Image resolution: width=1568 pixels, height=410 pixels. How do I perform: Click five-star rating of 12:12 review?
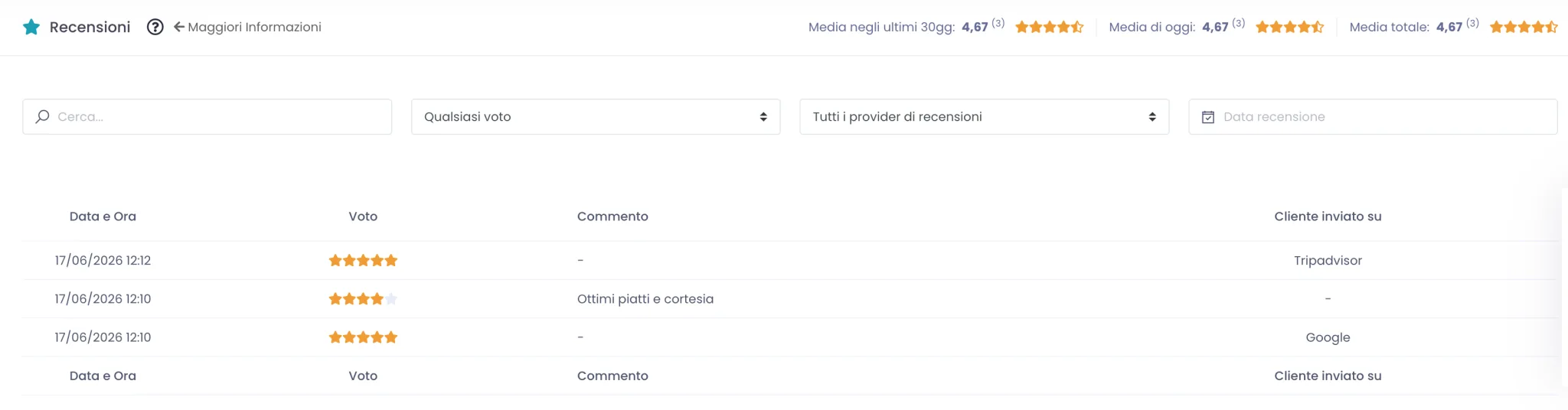coord(363,261)
